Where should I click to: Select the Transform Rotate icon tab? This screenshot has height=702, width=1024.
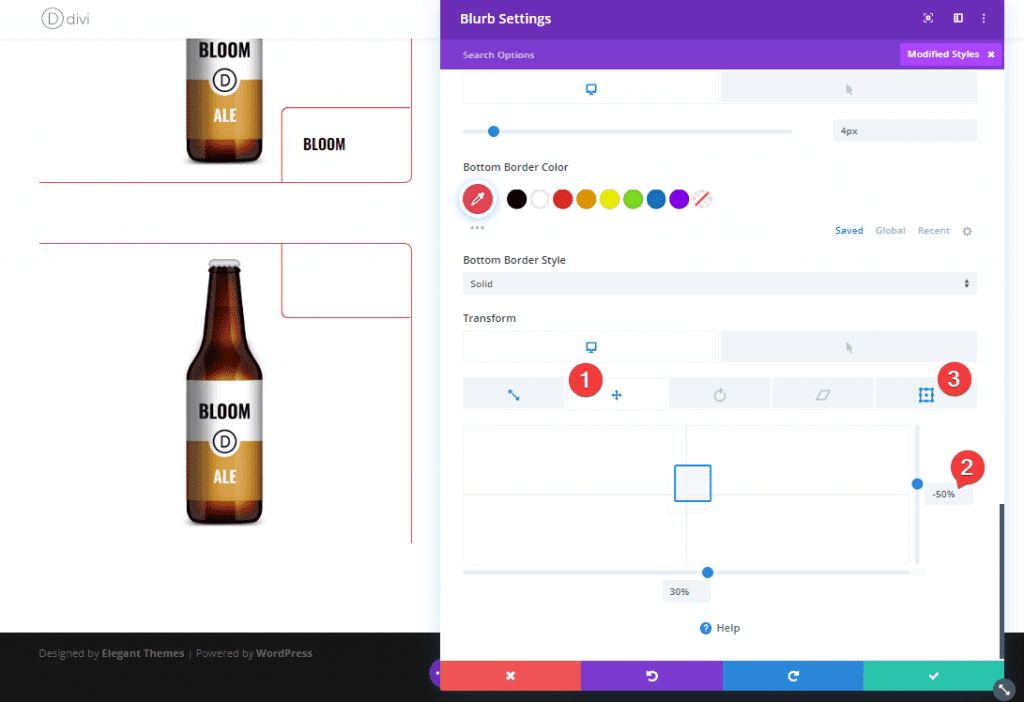(x=720, y=394)
